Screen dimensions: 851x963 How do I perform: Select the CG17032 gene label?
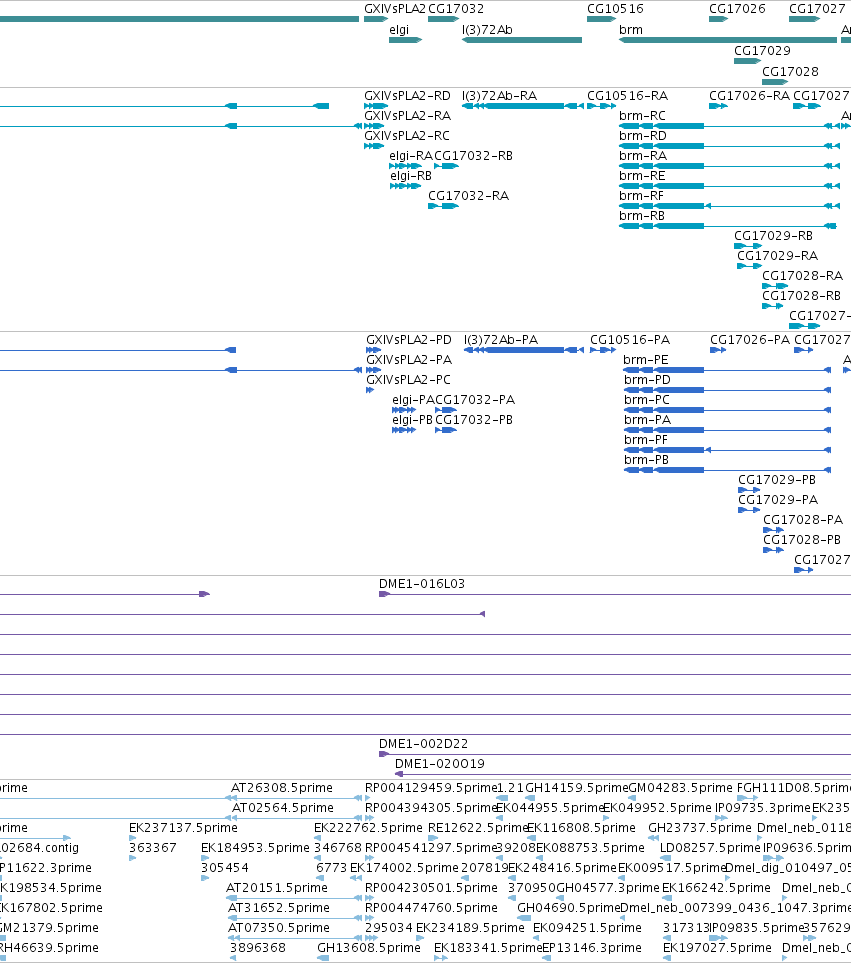coord(456,9)
